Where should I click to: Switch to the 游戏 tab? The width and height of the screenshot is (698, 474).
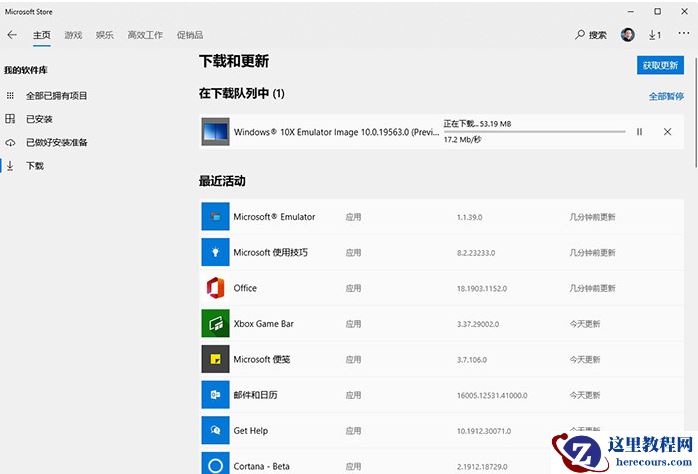tap(73, 35)
